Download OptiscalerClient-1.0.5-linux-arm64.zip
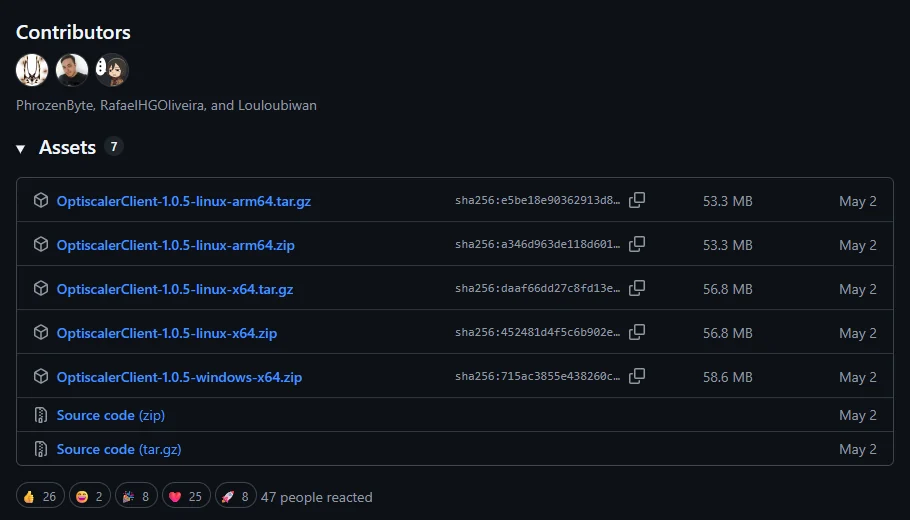910x520 pixels. pos(175,245)
